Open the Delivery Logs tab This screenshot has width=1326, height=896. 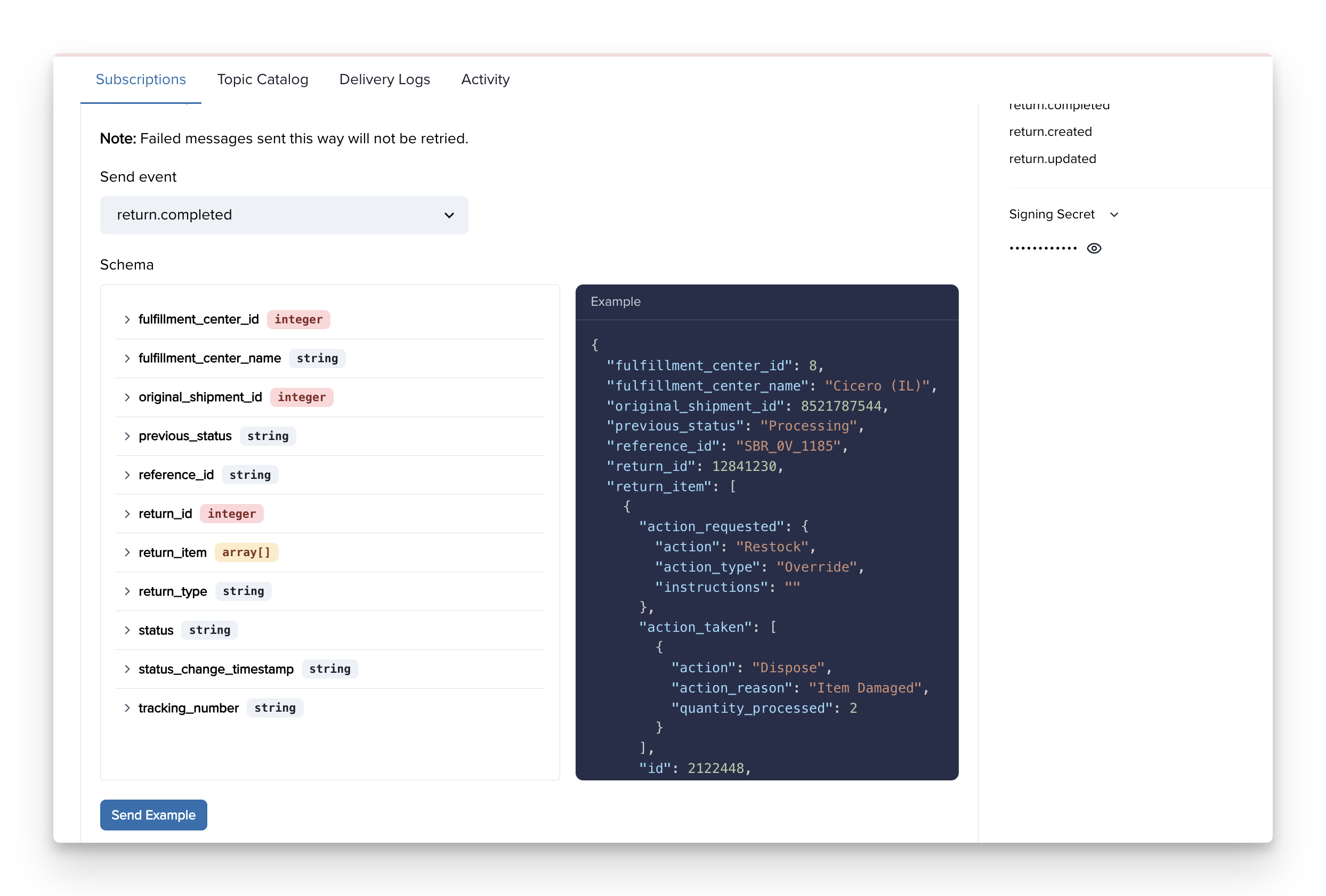tap(385, 79)
